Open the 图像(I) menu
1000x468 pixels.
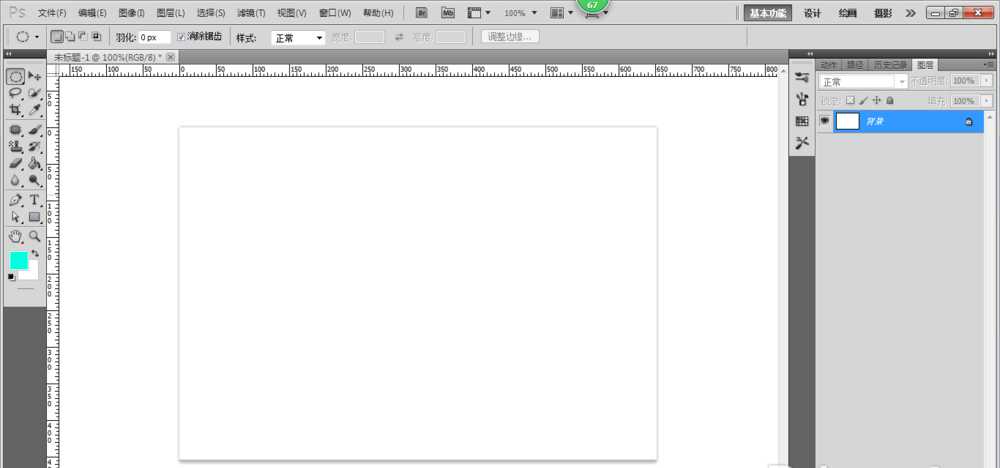(131, 13)
